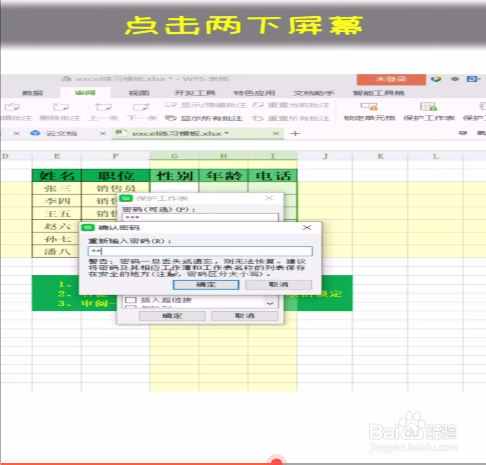This screenshot has width=486, height=465.
Task: Click the 年龄 header cell
Action: pyautogui.click(x=223, y=175)
